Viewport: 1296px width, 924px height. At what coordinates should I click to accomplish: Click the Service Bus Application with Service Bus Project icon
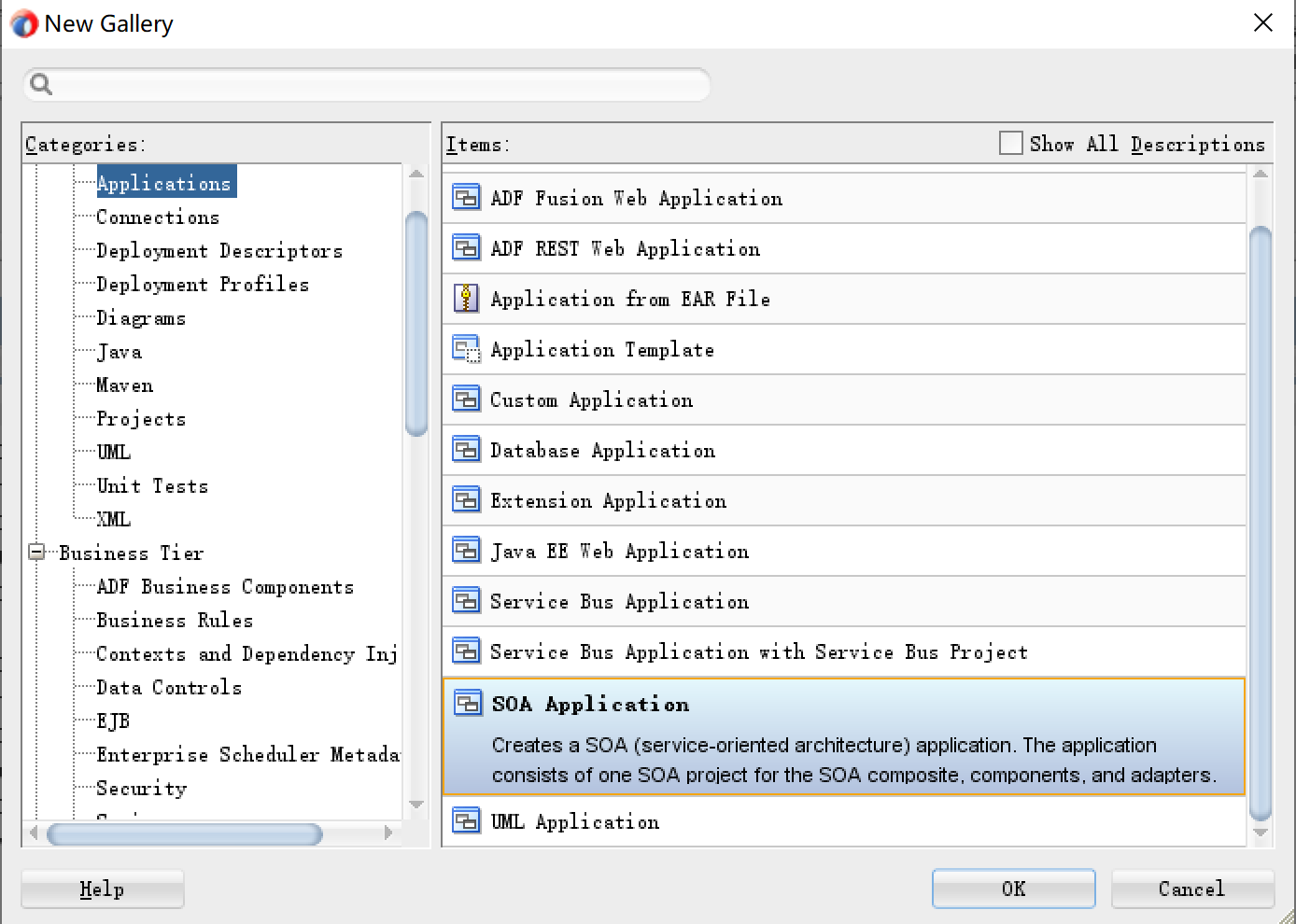pos(466,651)
